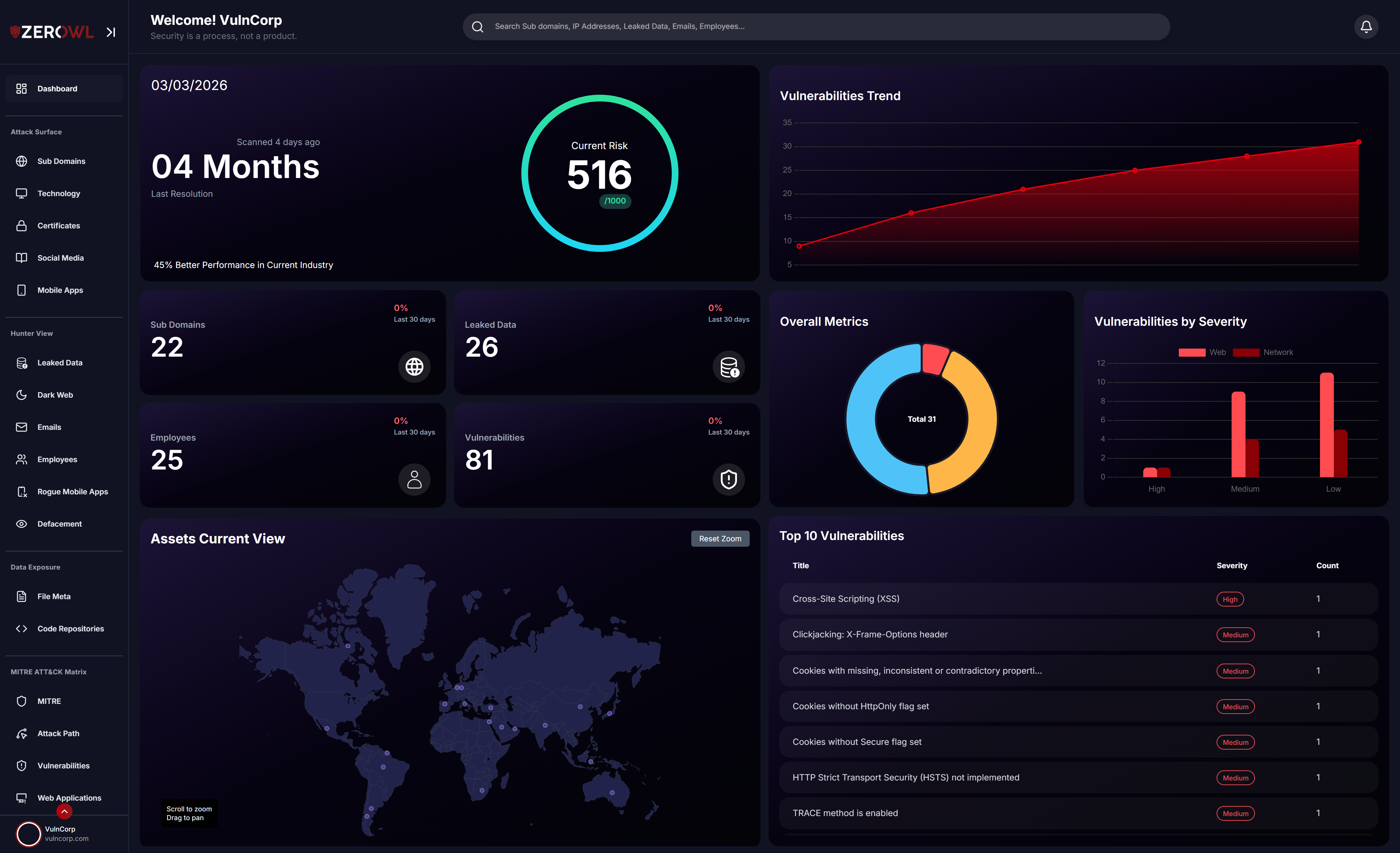Click the shield icon in the Vulnerabilities card
The image size is (1400, 853).
click(729, 479)
